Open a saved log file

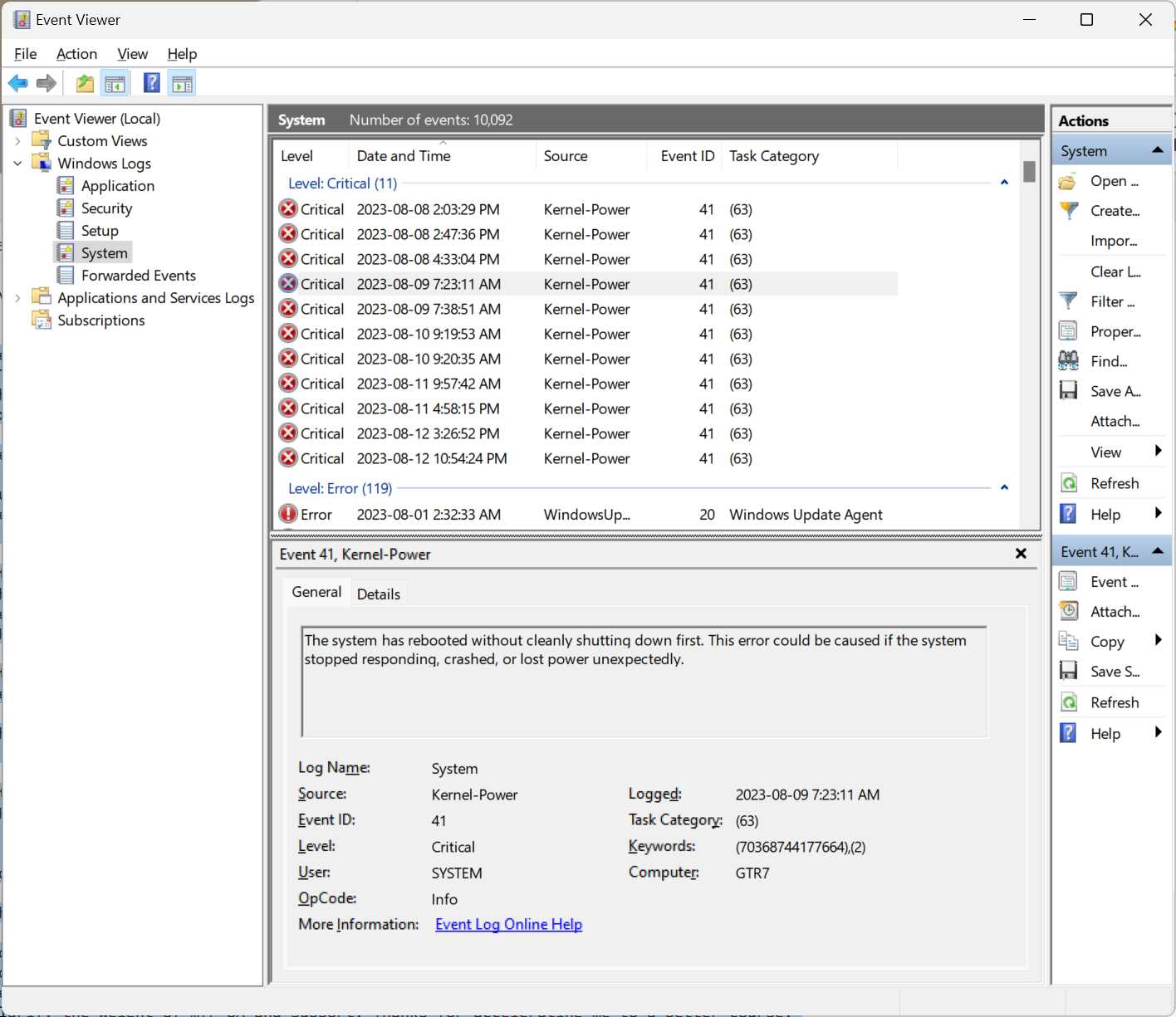pos(1112,181)
